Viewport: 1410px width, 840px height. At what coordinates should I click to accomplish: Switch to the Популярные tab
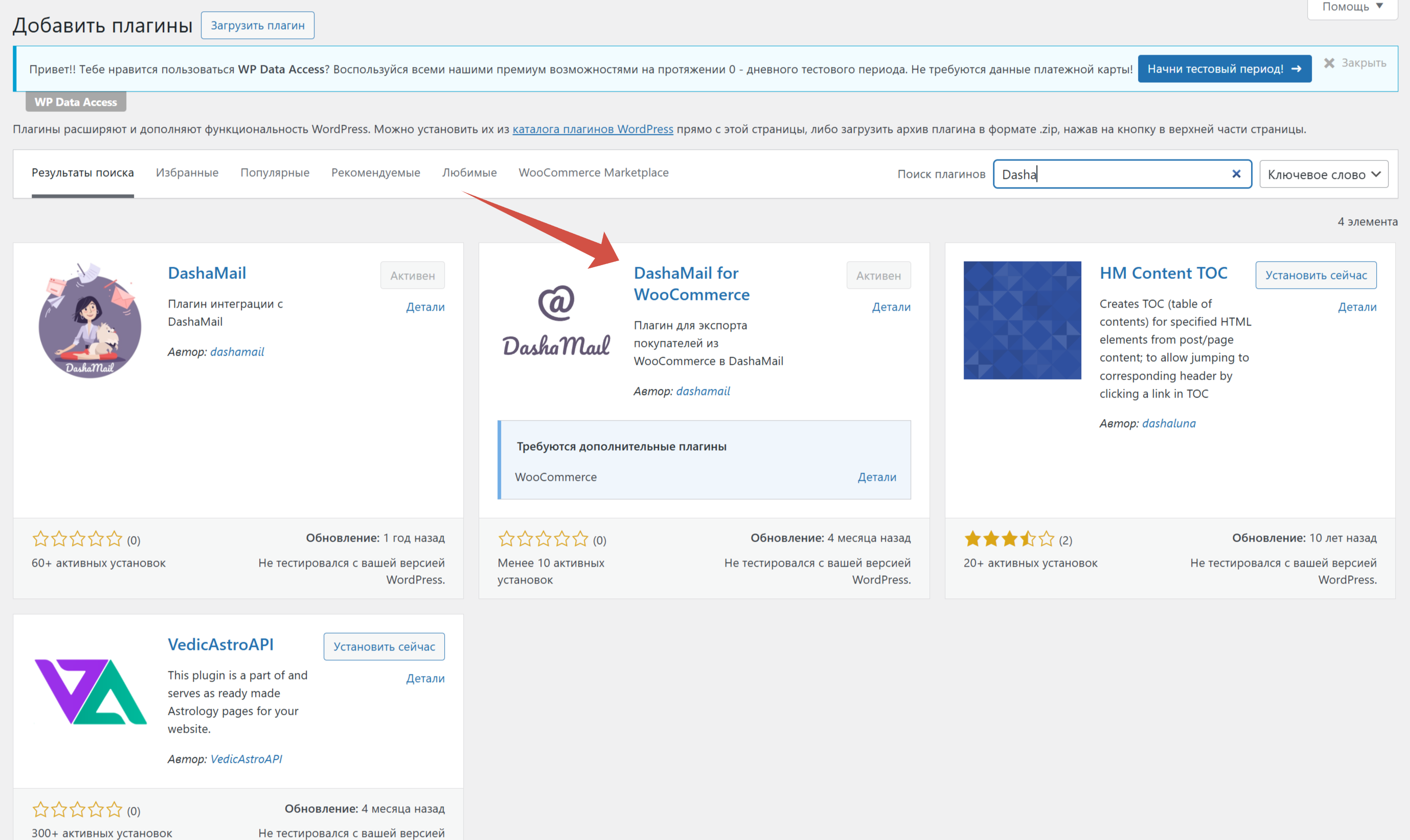[x=275, y=173]
